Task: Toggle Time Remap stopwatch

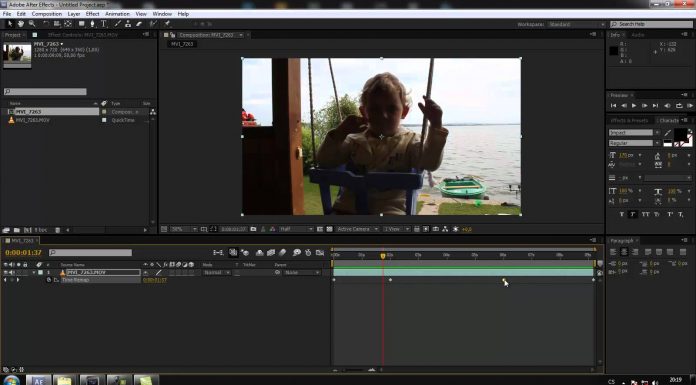Action: tap(49, 280)
